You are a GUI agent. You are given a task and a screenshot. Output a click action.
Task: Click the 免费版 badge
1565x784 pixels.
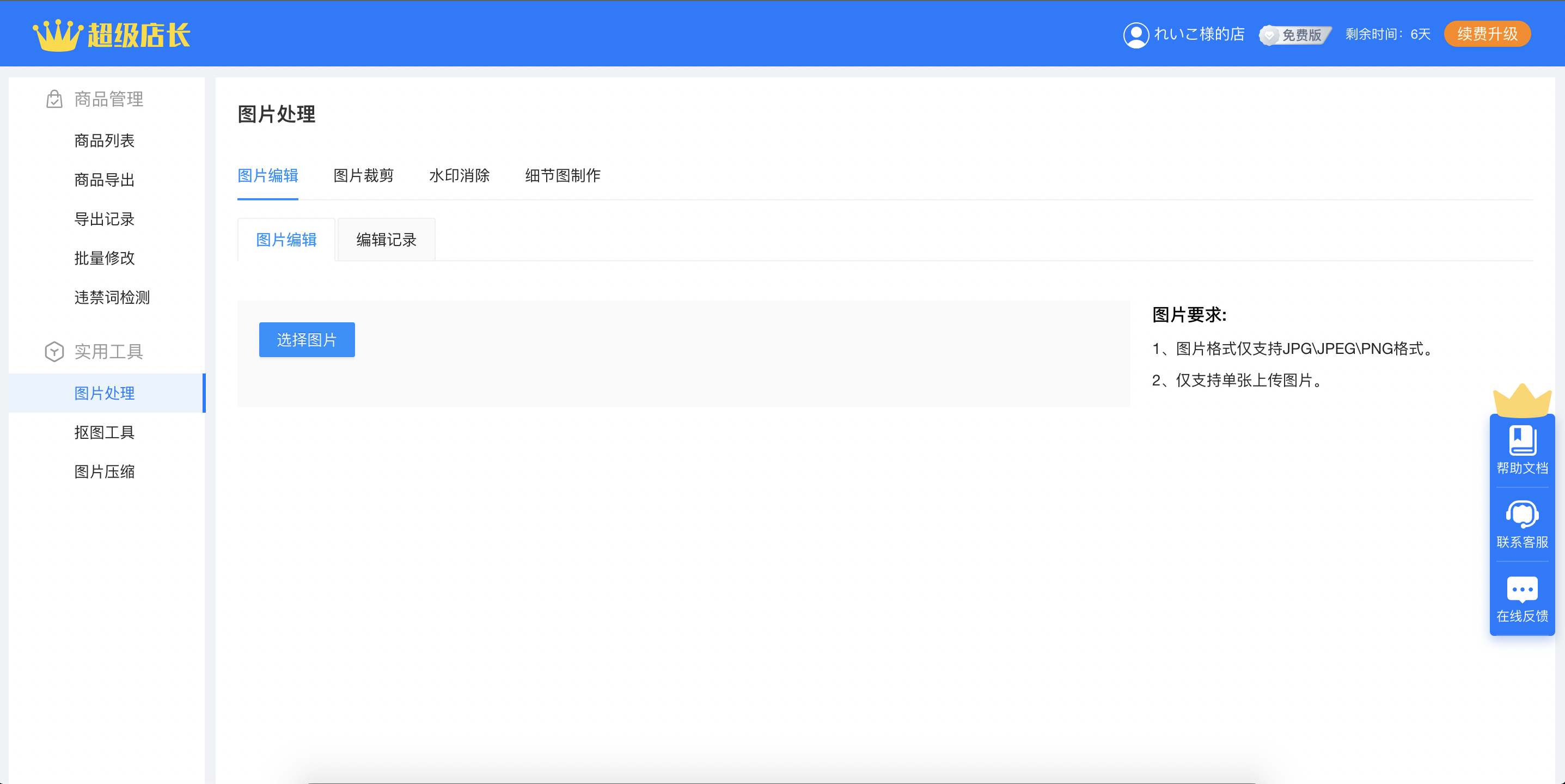1295,35
